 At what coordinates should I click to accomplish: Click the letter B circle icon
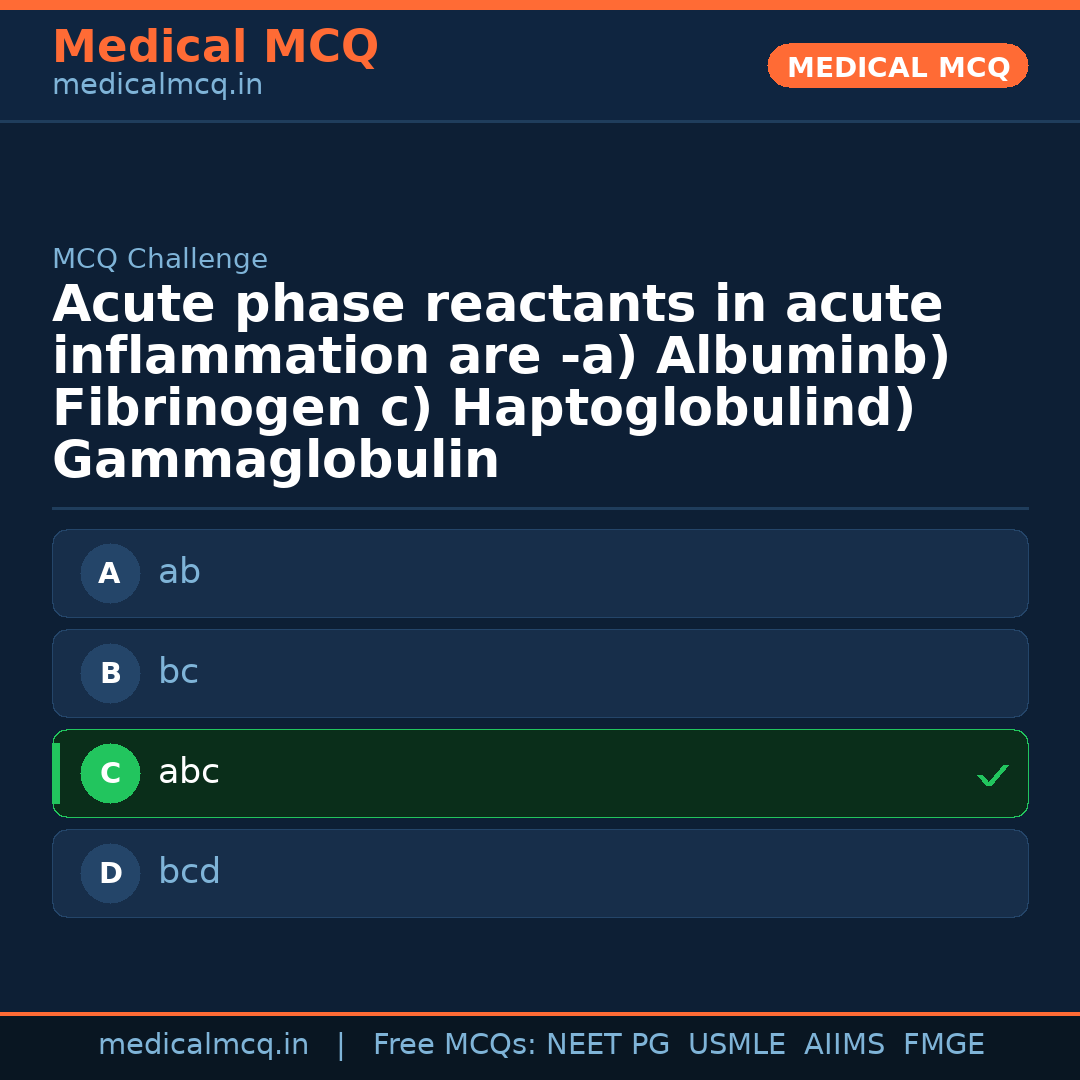tap(110, 673)
